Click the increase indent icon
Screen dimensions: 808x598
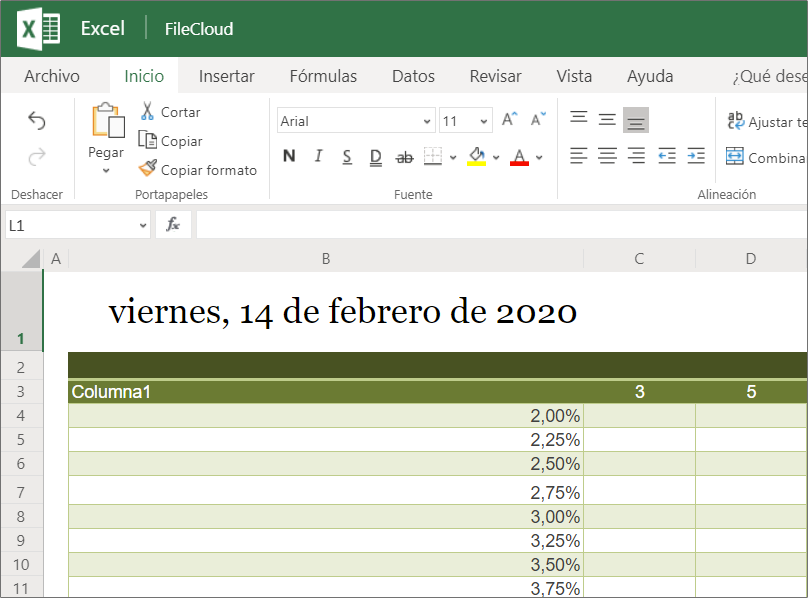[x=696, y=156]
